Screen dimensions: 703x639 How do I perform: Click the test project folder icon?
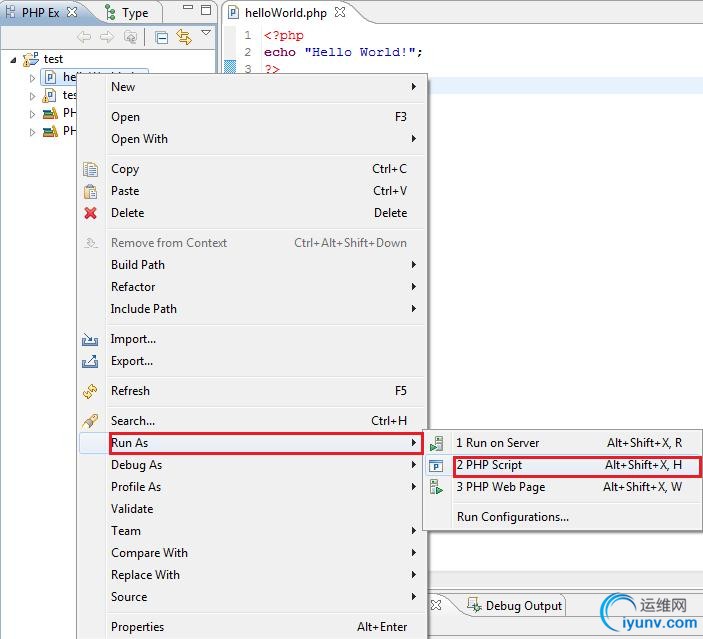pos(31,59)
